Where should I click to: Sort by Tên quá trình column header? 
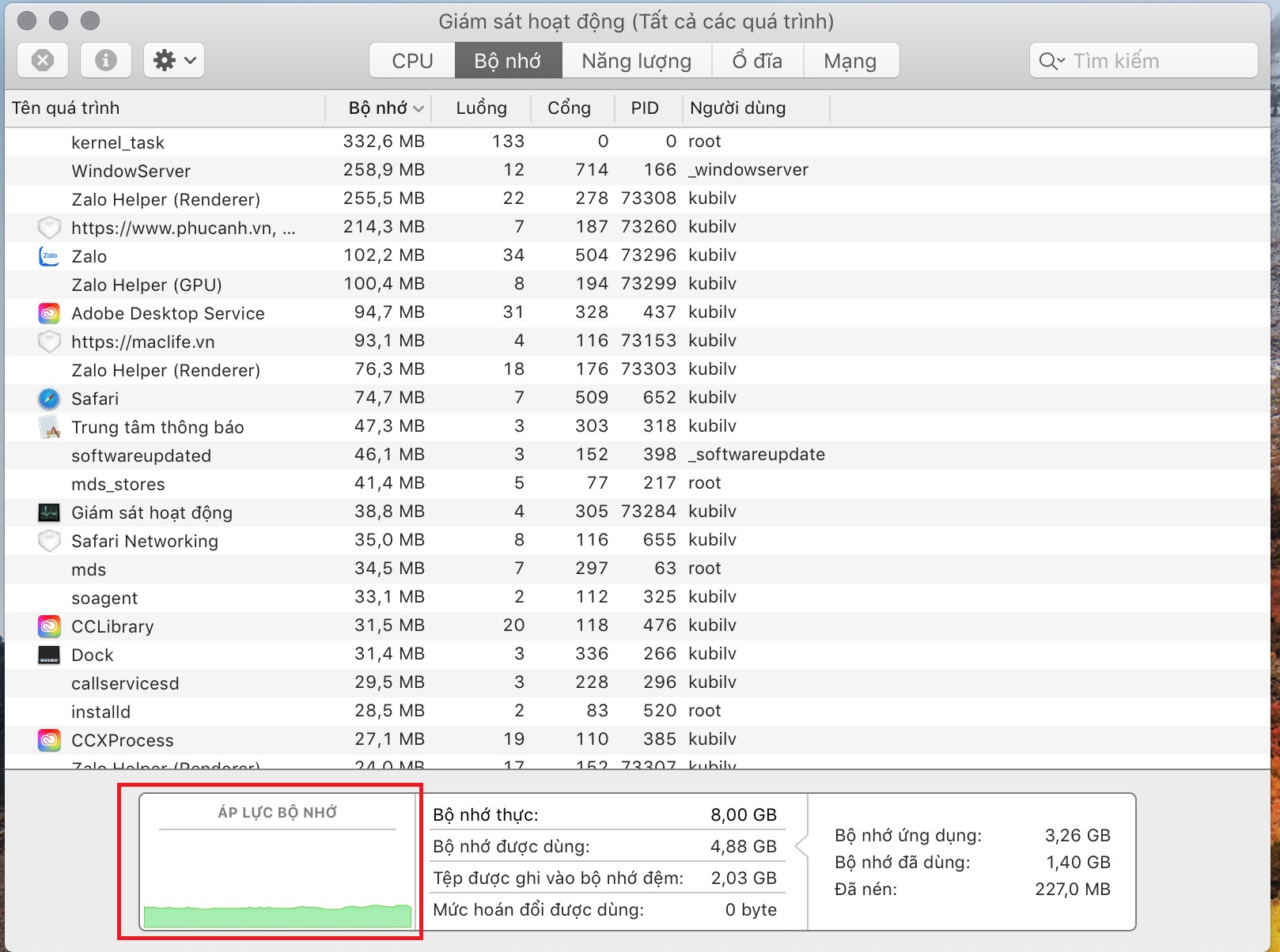(x=165, y=108)
